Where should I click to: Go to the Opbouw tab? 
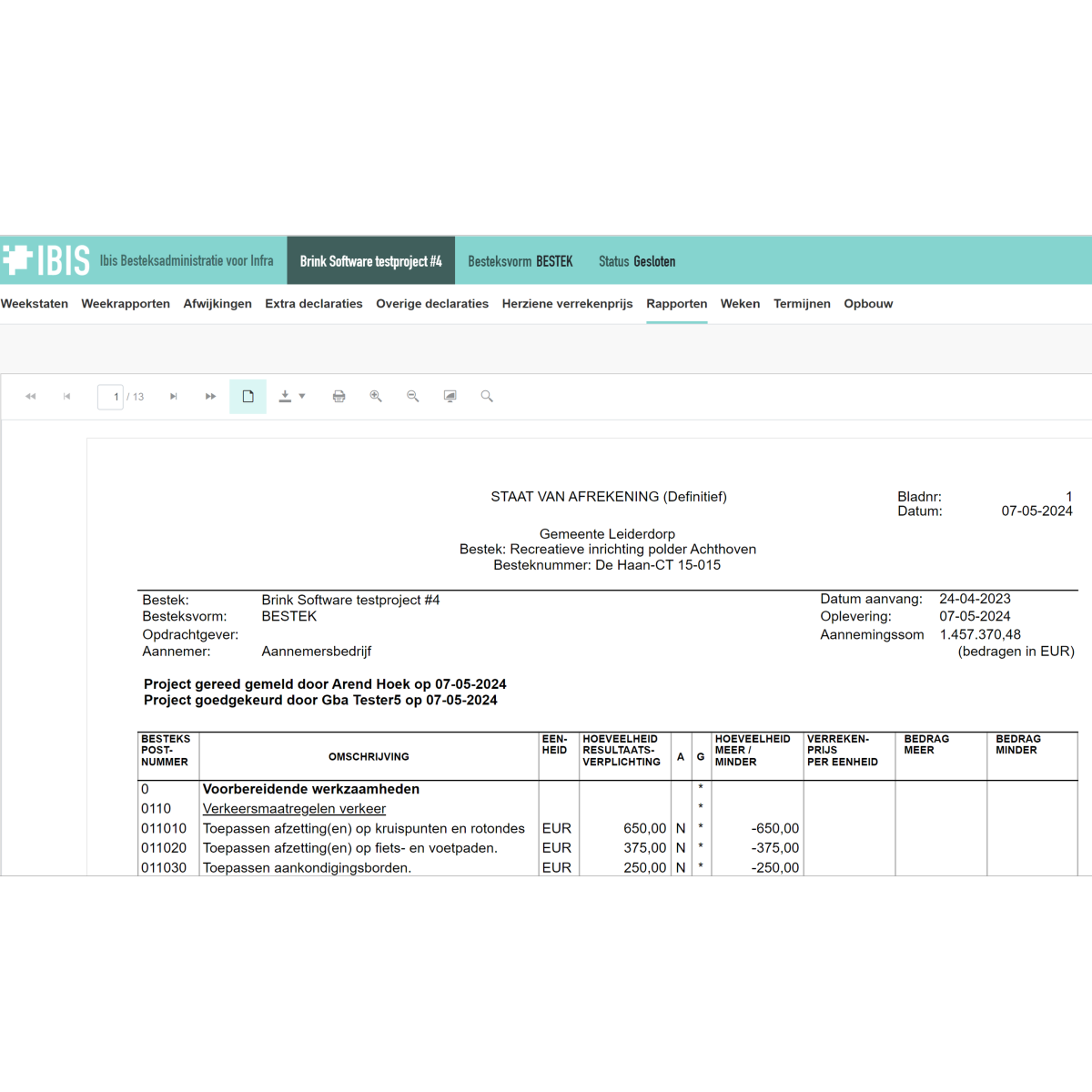[868, 304]
